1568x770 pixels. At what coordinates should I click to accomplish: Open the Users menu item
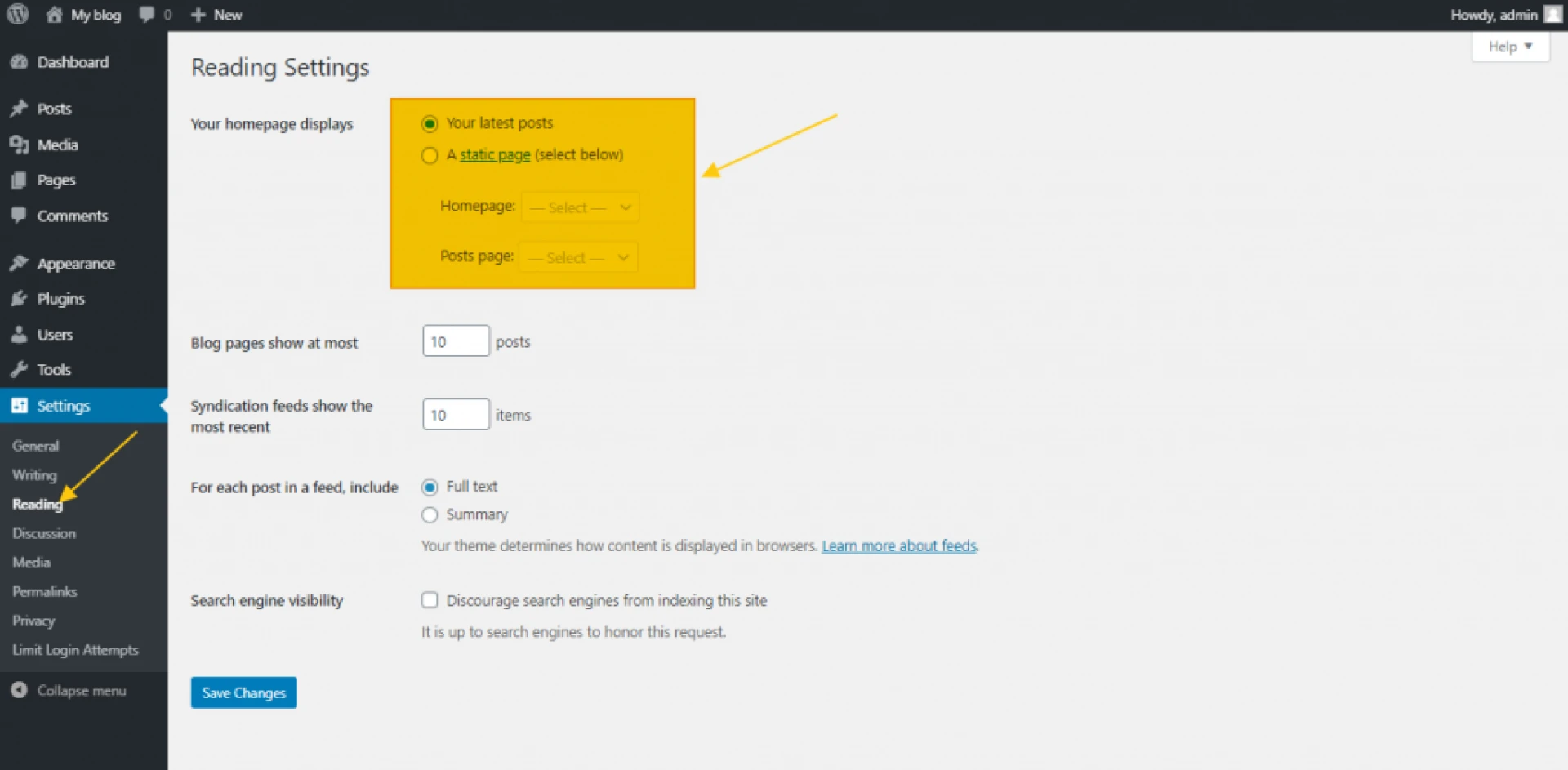[x=56, y=335]
